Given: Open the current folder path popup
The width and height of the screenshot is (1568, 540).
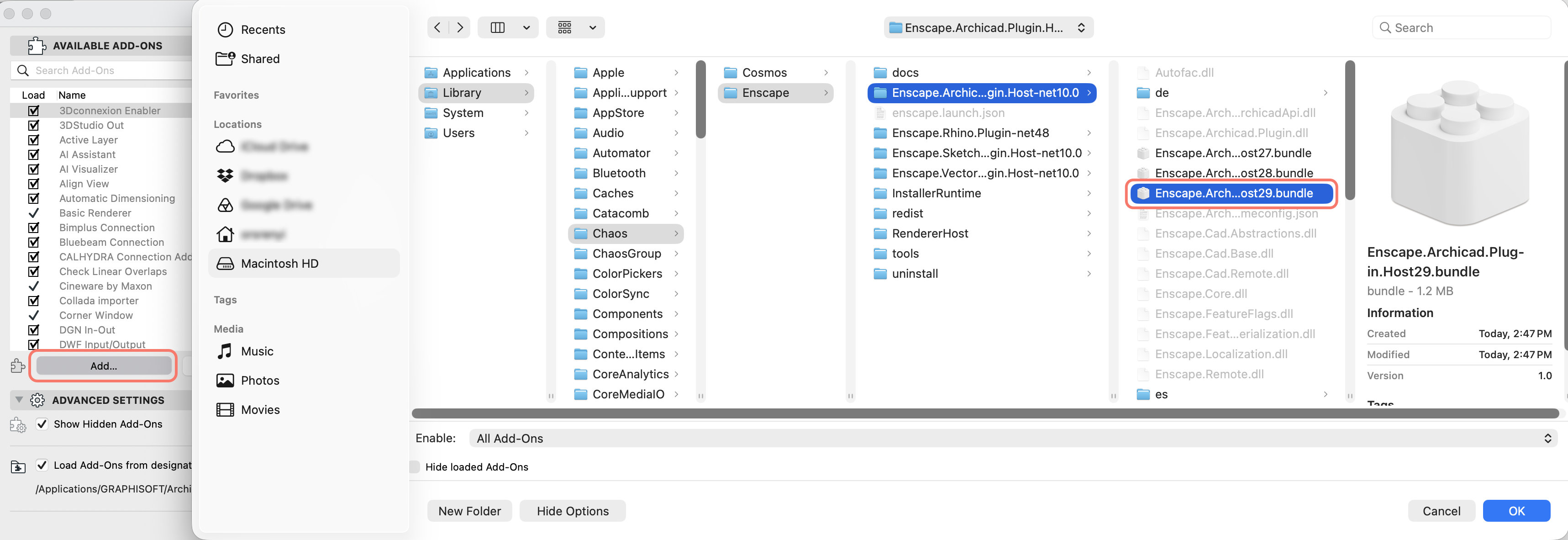Looking at the screenshot, I should 988,27.
